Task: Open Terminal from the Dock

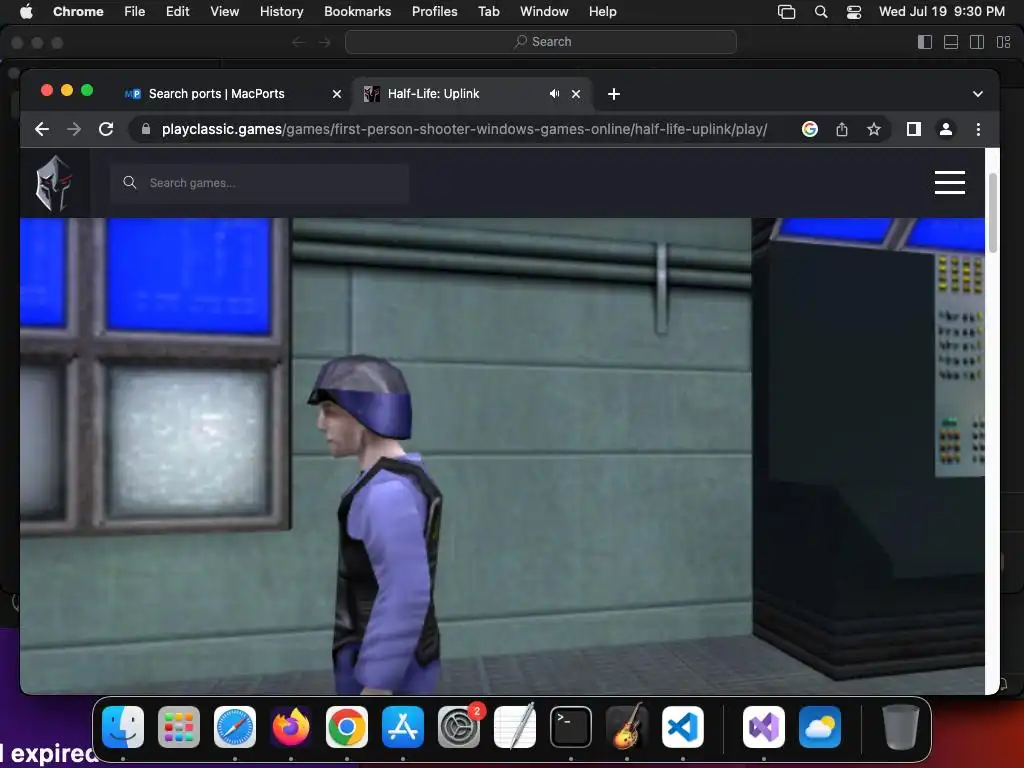Action: click(x=571, y=726)
